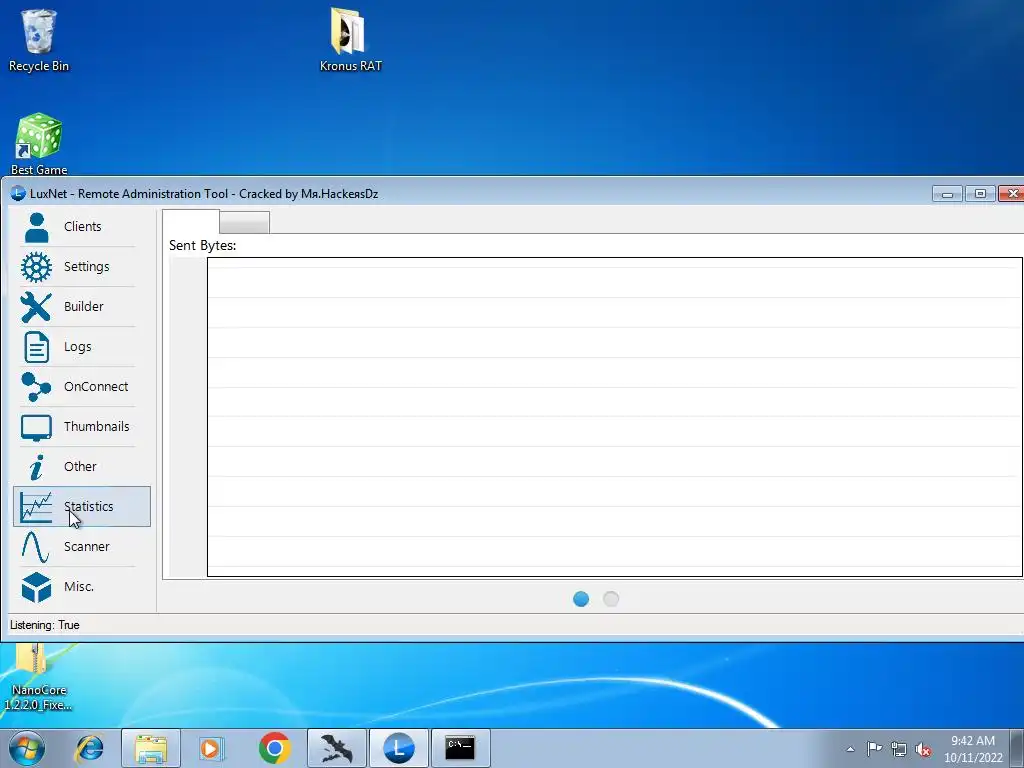
Task: Select the Scanner section label
Action: (86, 547)
